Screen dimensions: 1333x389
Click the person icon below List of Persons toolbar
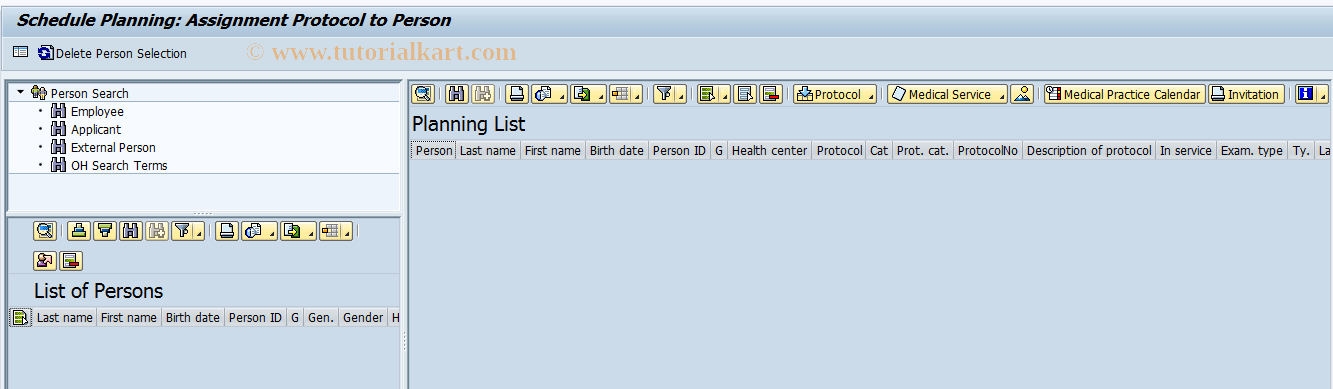point(45,261)
